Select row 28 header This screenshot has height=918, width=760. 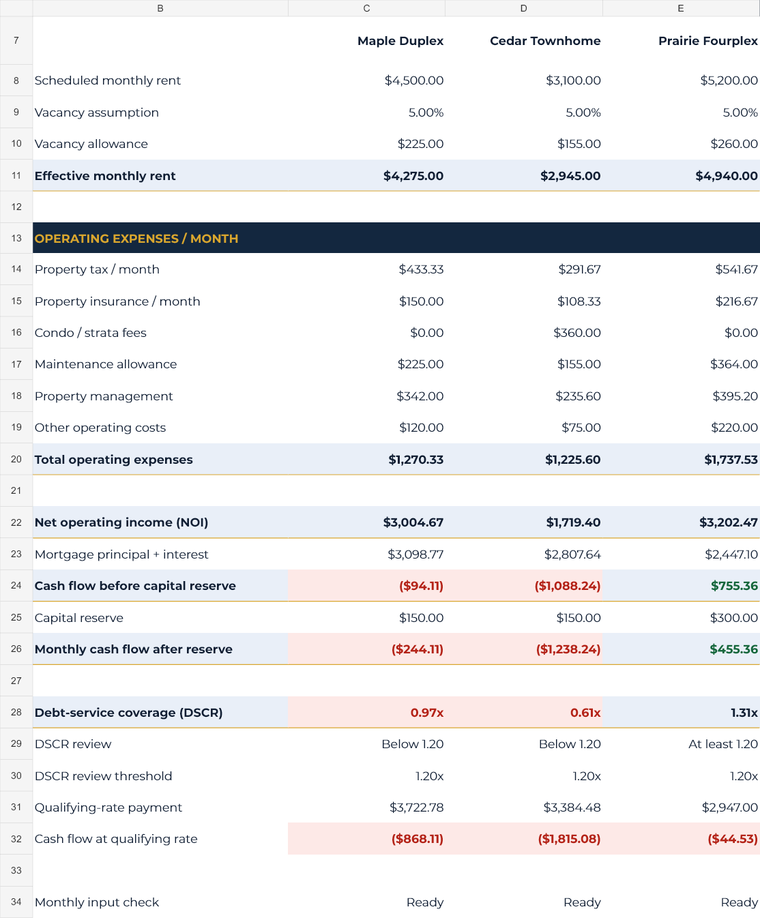pos(16,713)
